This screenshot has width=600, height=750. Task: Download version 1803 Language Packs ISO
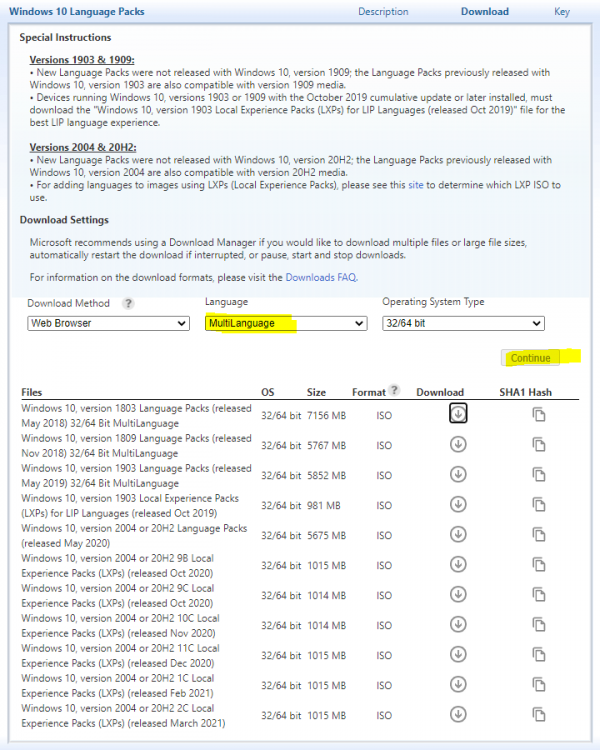pyautogui.click(x=458, y=414)
